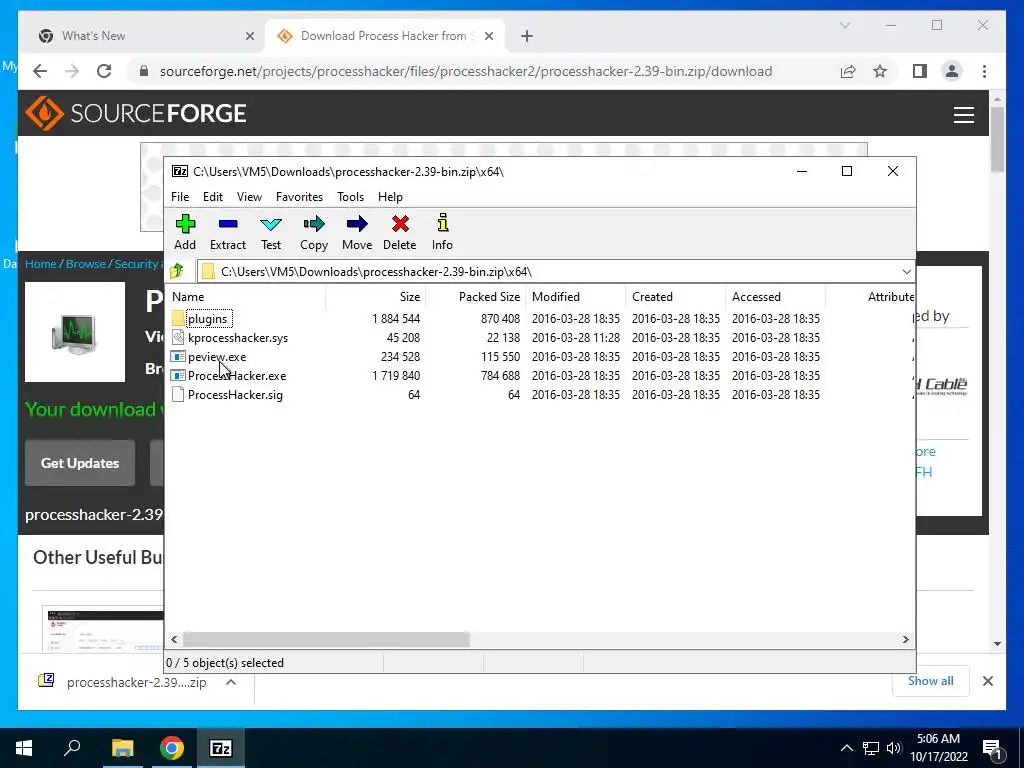Click the Move toolbar icon
Image resolution: width=1024 pixels, height=768 pixels.
(357, 232)
